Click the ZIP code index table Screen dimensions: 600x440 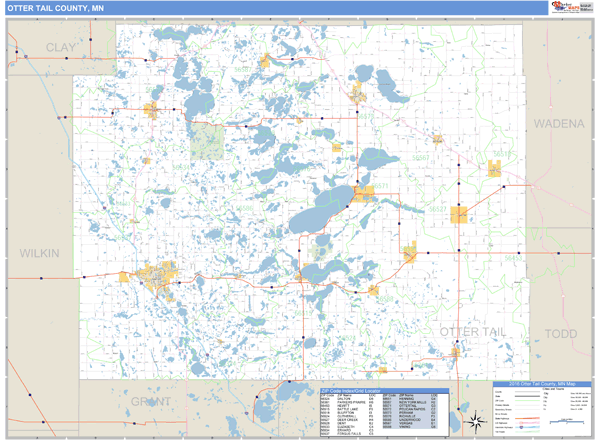pos(381,414)
